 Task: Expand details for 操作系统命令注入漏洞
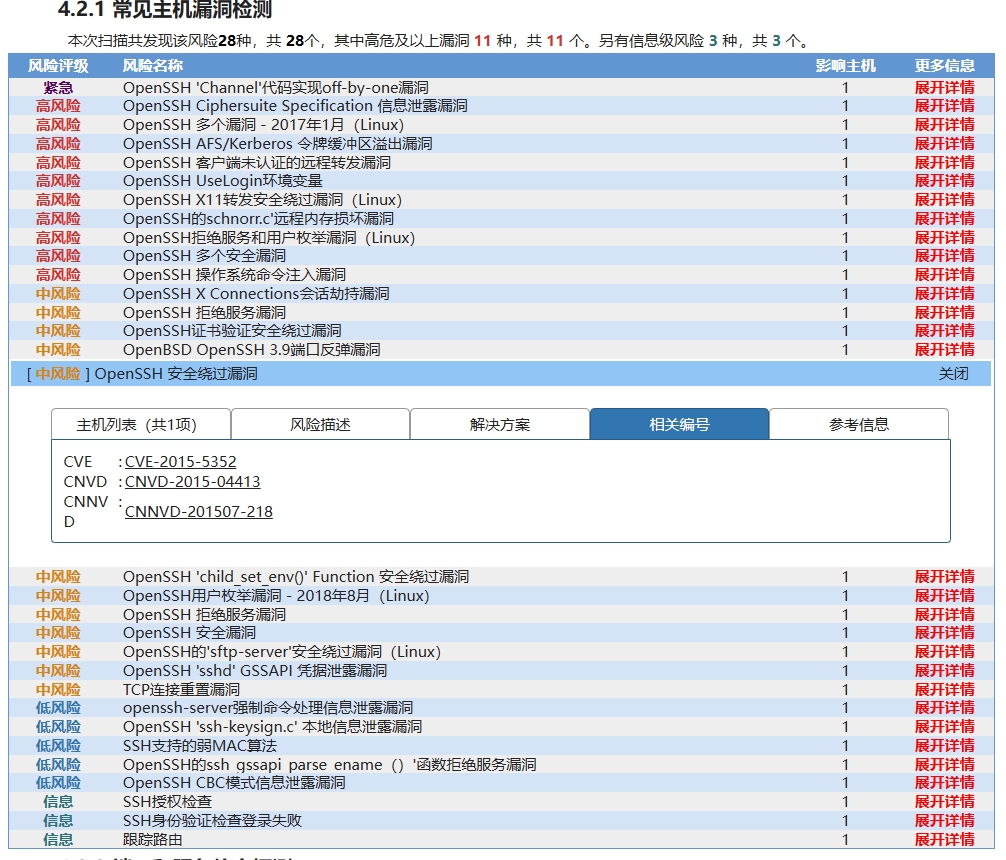[944, 275]
